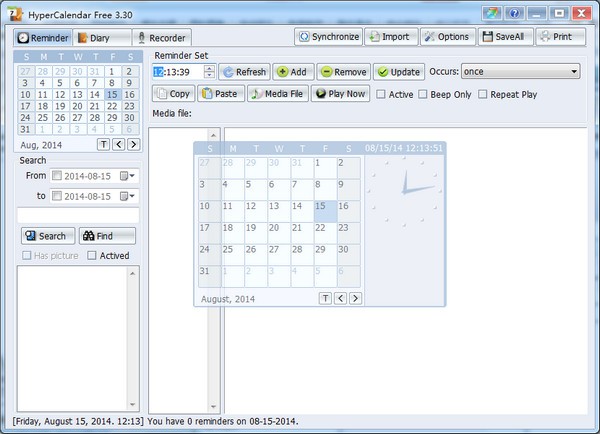This screenshot has width=600, height=434.
Task: Jump to today in small calendar
Action: [103, 144]
